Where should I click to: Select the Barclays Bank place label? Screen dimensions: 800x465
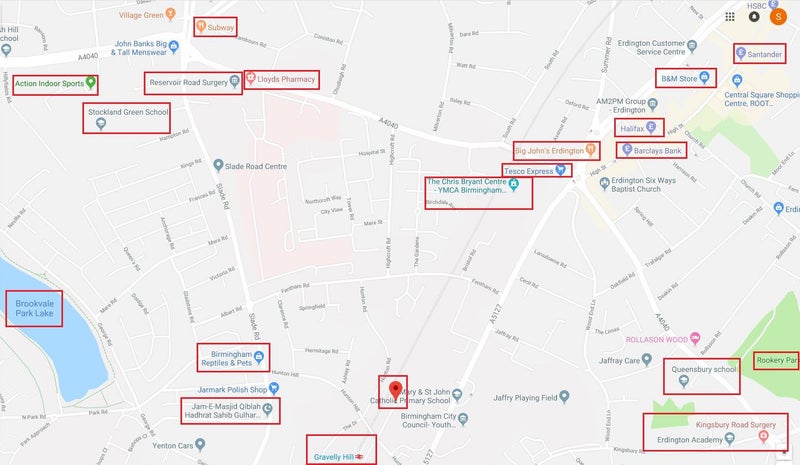[x=657, y=151]
